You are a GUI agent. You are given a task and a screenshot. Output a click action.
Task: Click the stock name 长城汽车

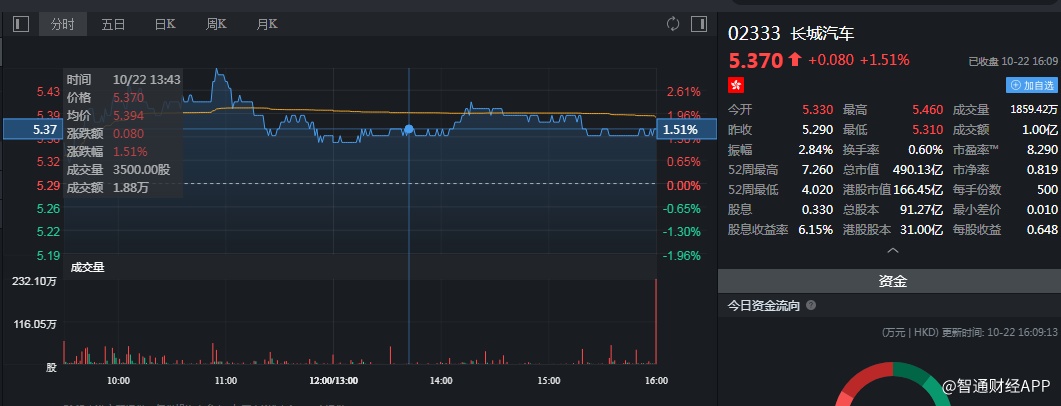[x=822, y=34]
